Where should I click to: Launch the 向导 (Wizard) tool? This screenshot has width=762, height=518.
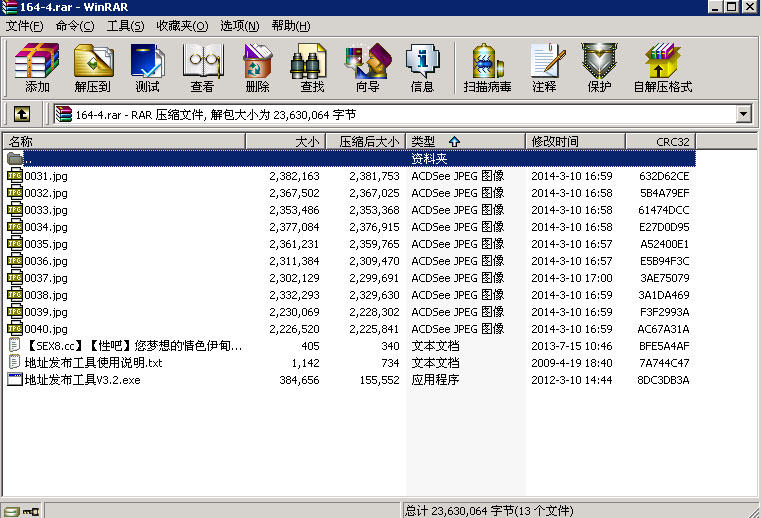(367, 68)
